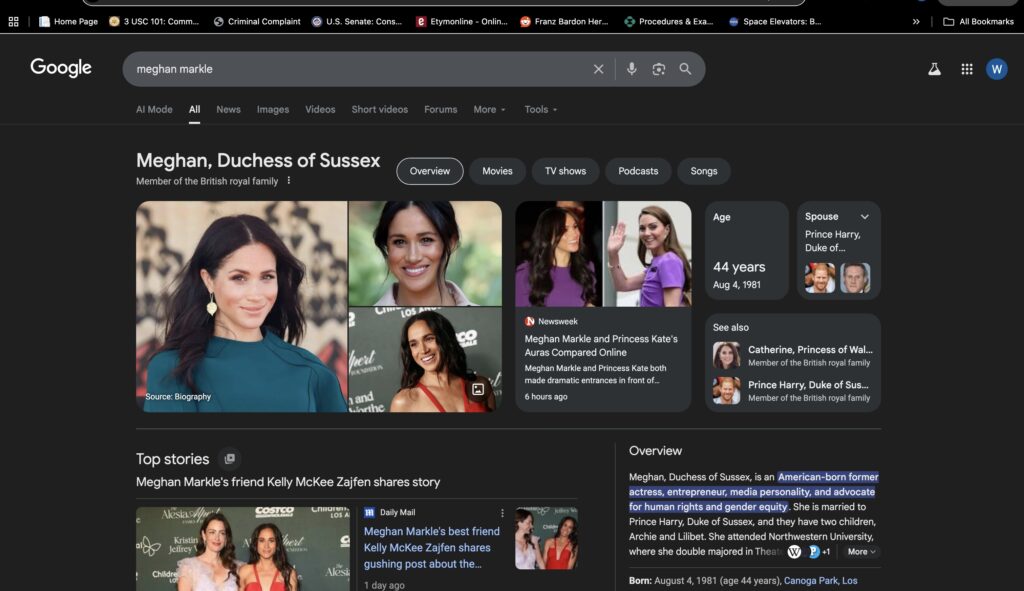Open the Google apps grid icon

tap(966, 69)
